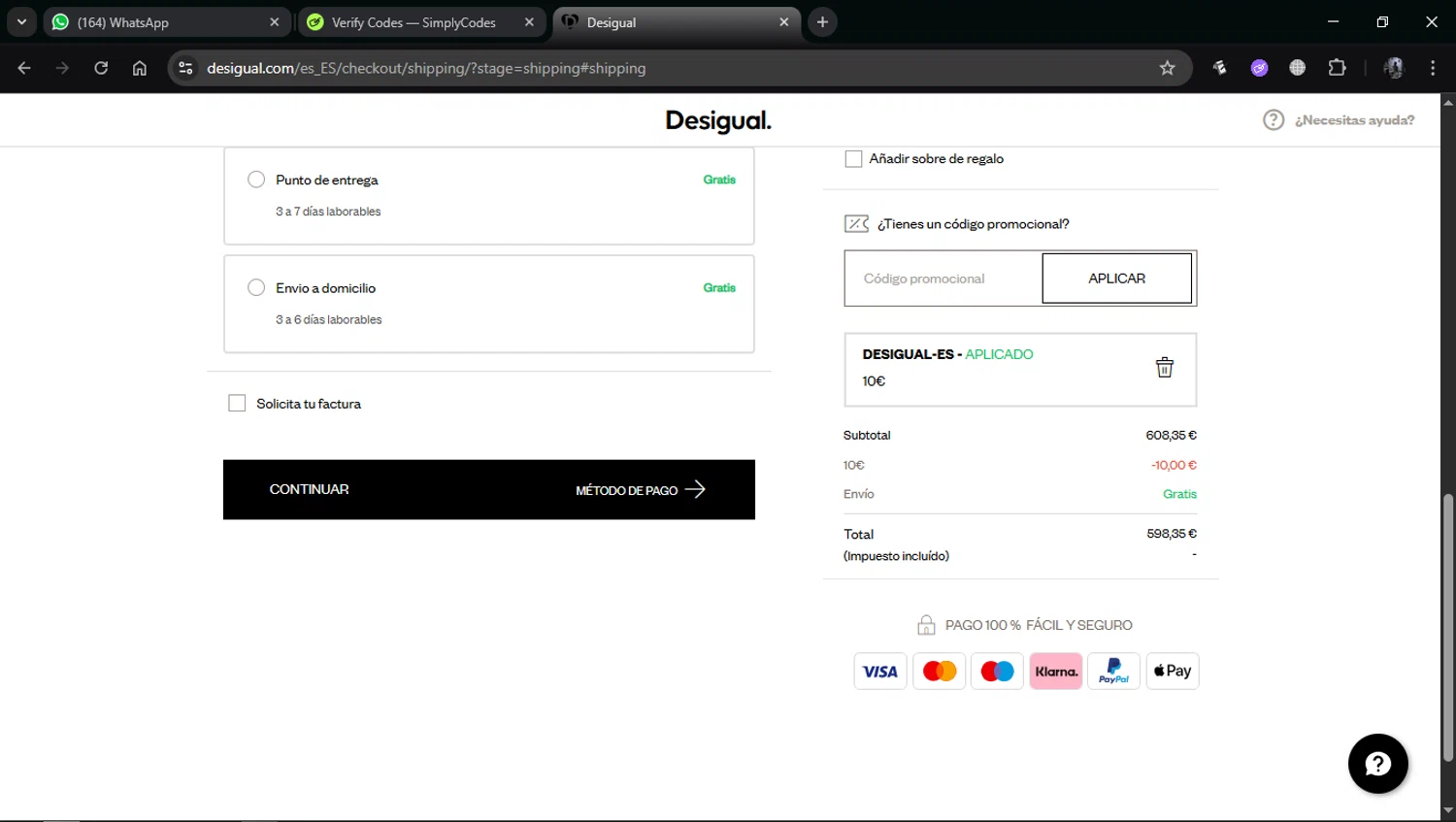
Task: Click the Mastercard payment logo
Action: 940,672
